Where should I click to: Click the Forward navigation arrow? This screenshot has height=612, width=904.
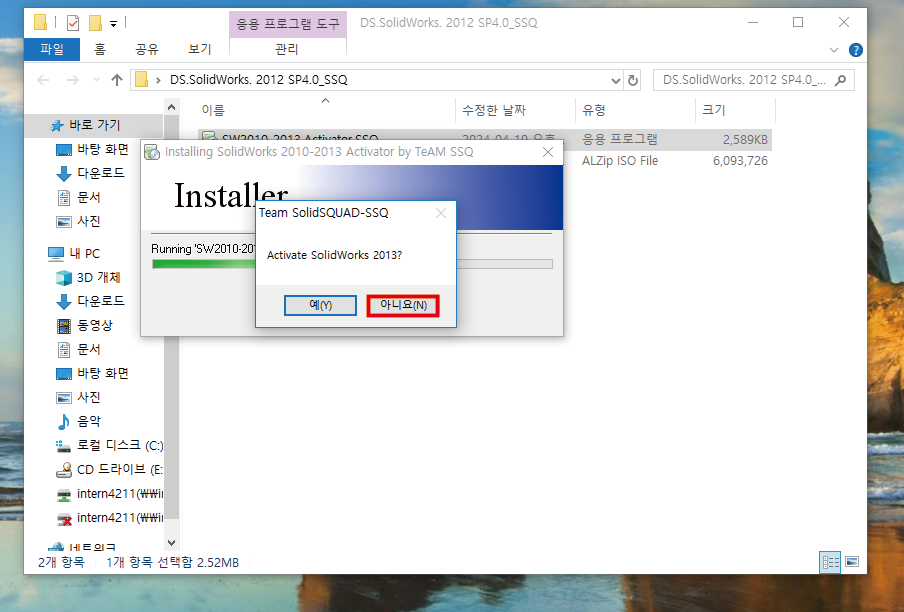(73, 80)
